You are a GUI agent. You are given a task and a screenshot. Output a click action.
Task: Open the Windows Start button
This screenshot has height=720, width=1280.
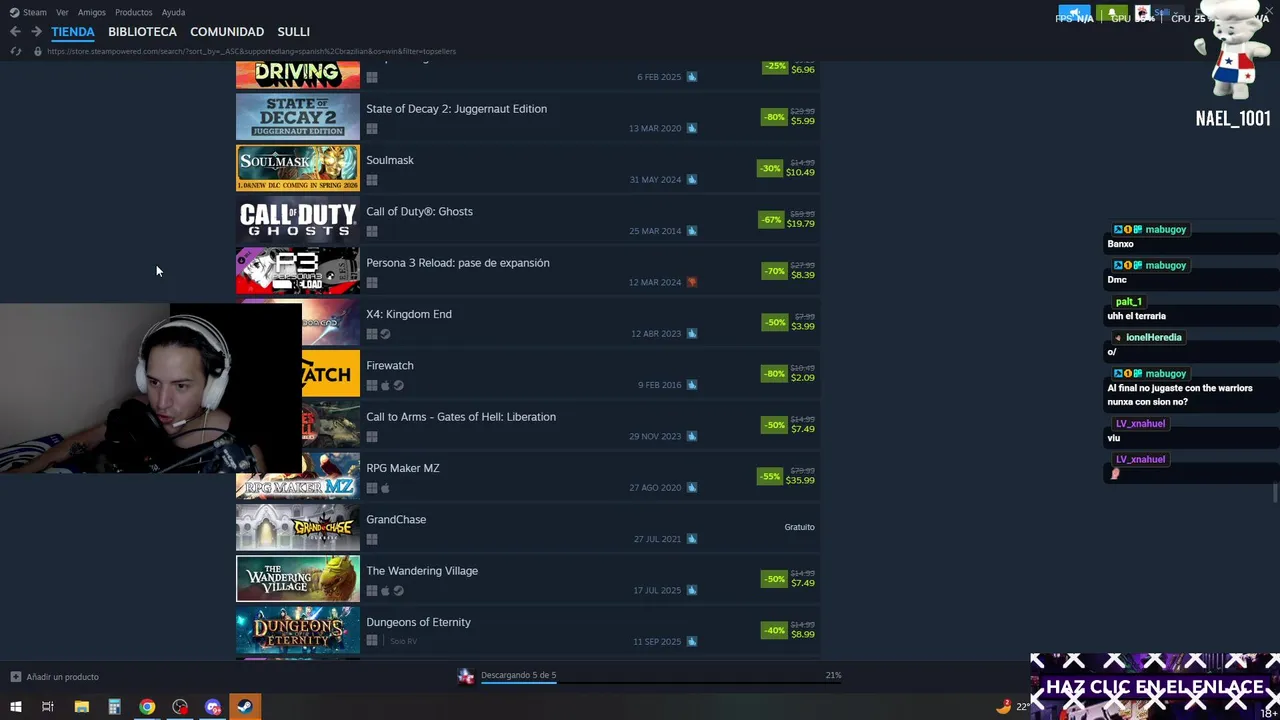[15, 707]
